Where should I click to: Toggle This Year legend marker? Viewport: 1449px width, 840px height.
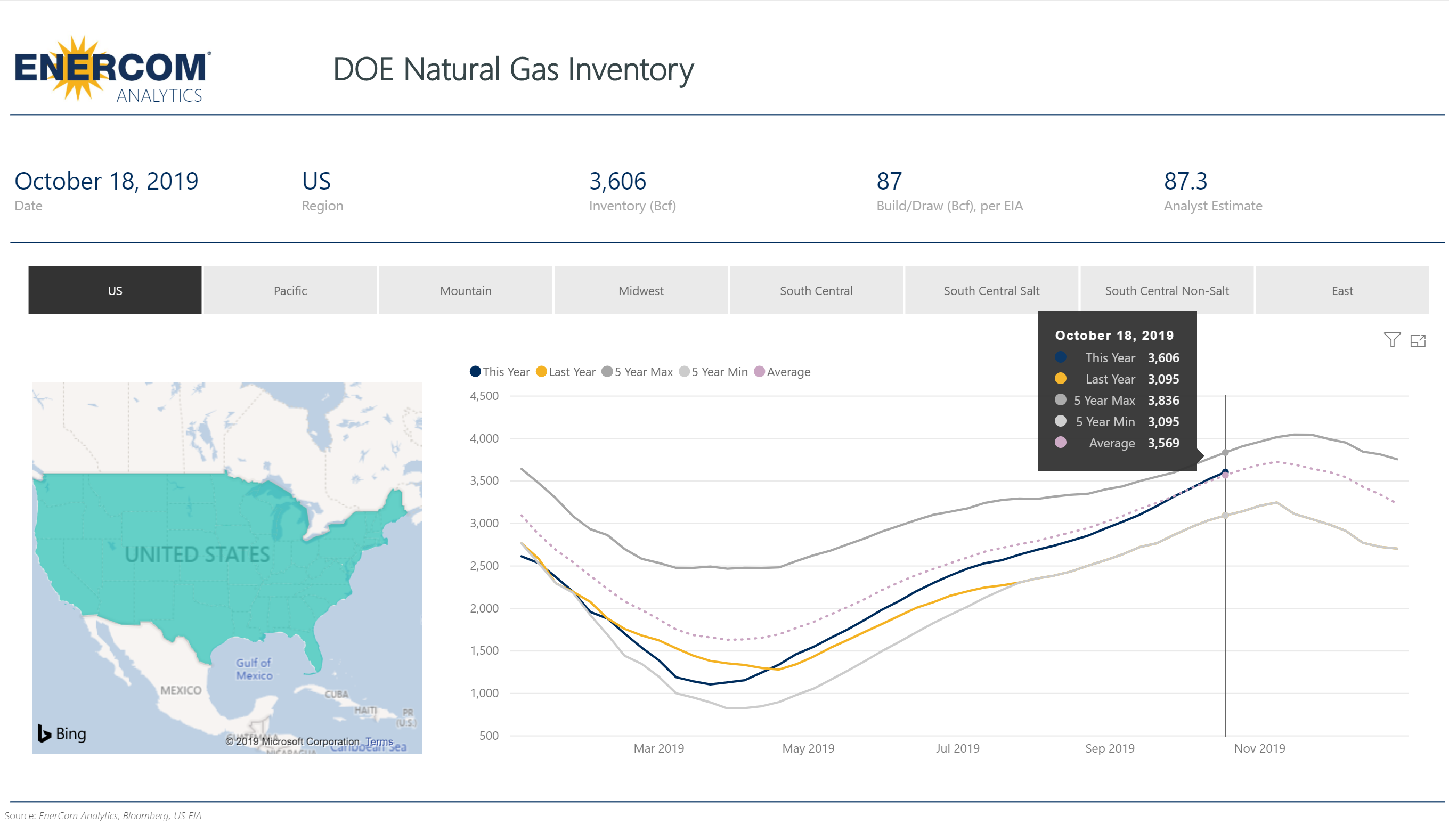[476, 371]
